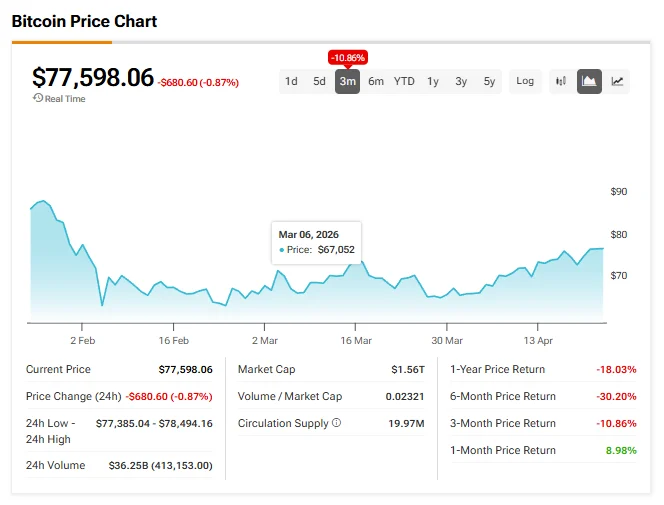
Task: Click the $70 y-axis label
Action: click(618, 276)
